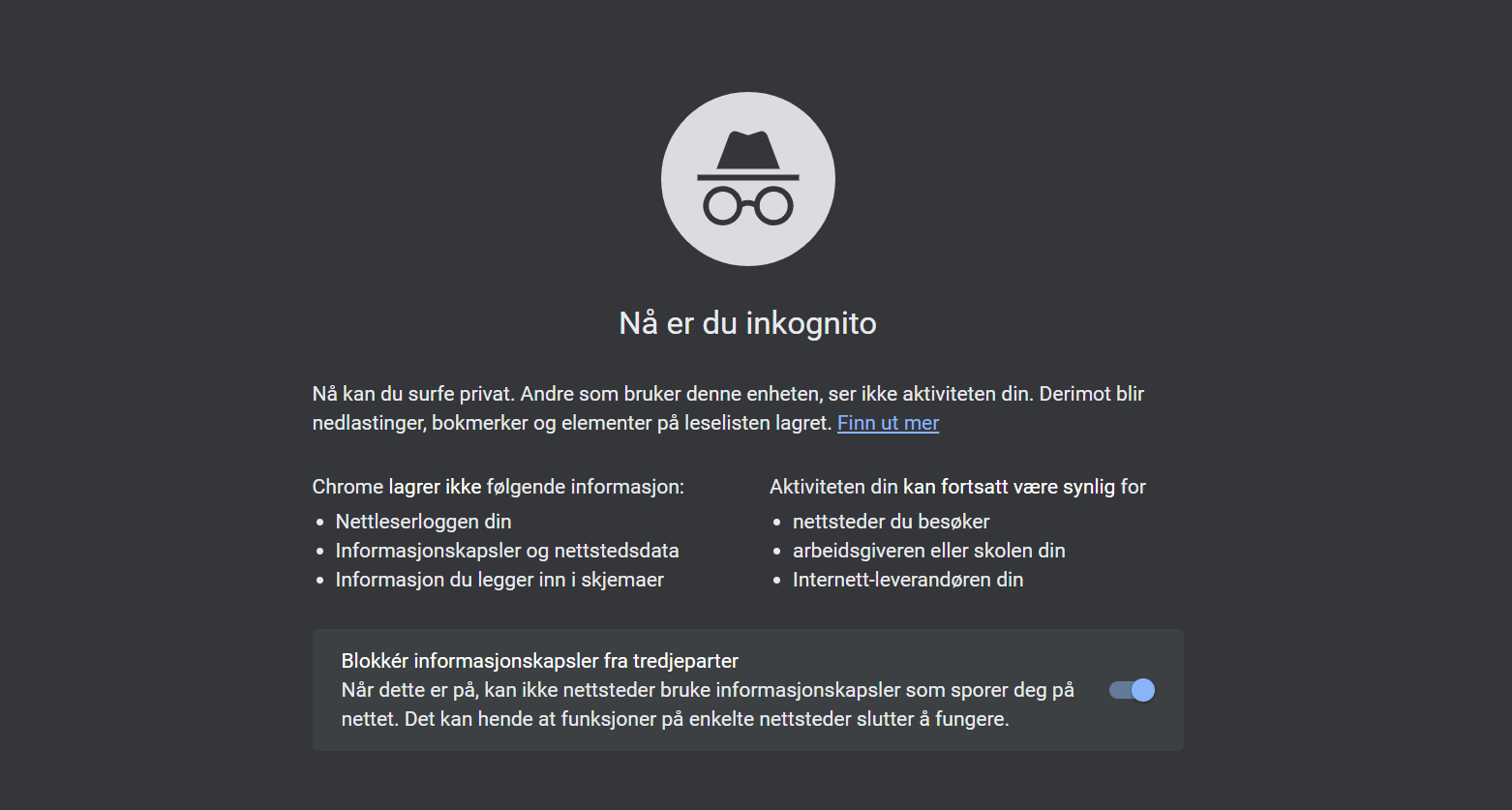Click 'arbeidsgiveren eller skolen din' item
Screen dimensions: 1512x810
[928, 551]
